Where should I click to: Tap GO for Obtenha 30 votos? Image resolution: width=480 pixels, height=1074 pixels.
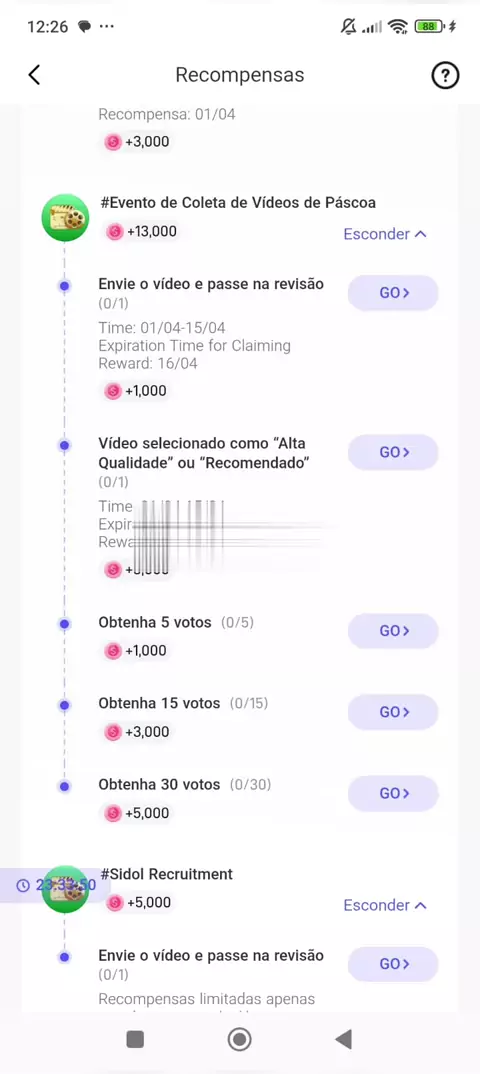(393, 793)
